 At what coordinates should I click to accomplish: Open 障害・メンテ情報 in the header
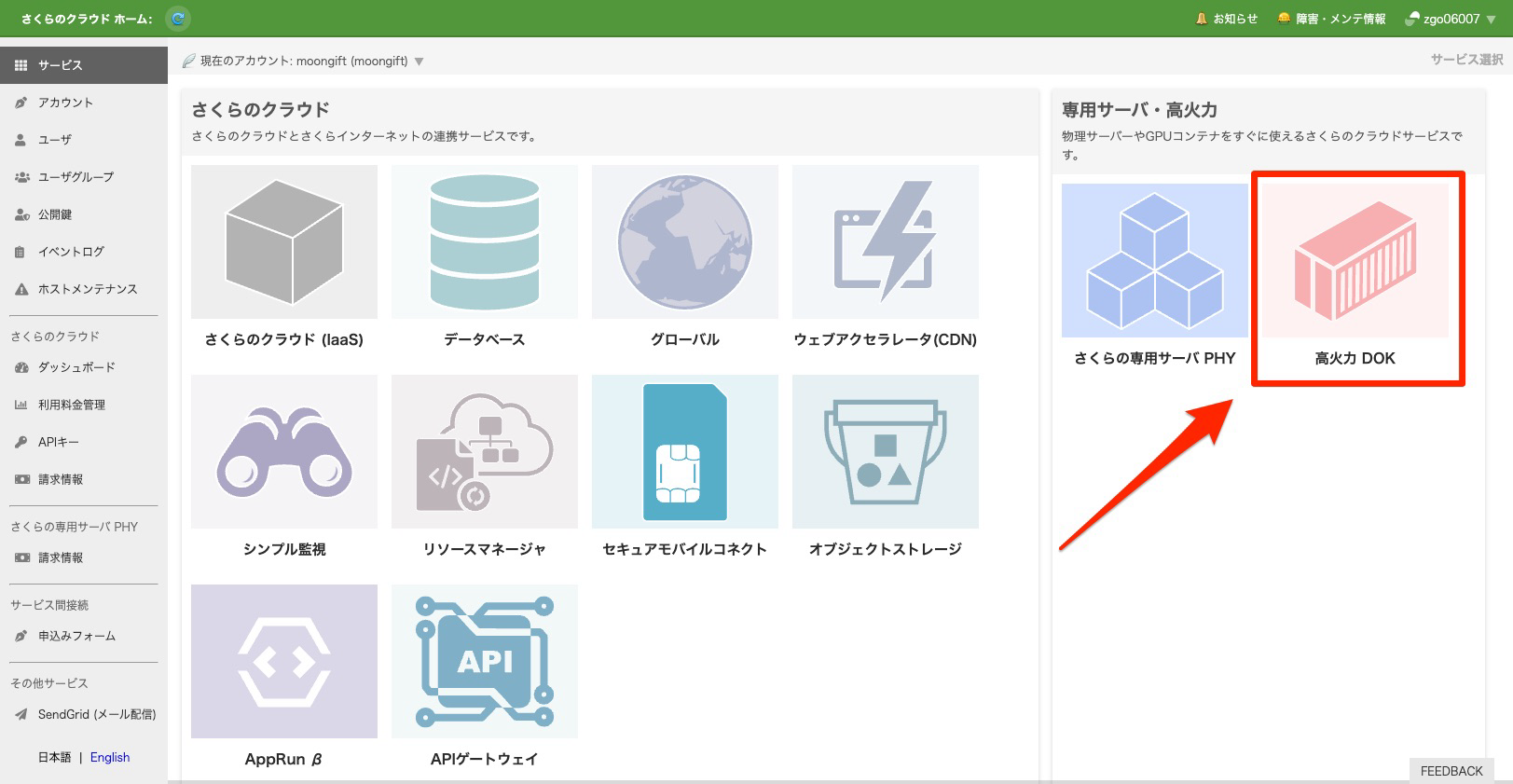click(x=1331, y=19)
